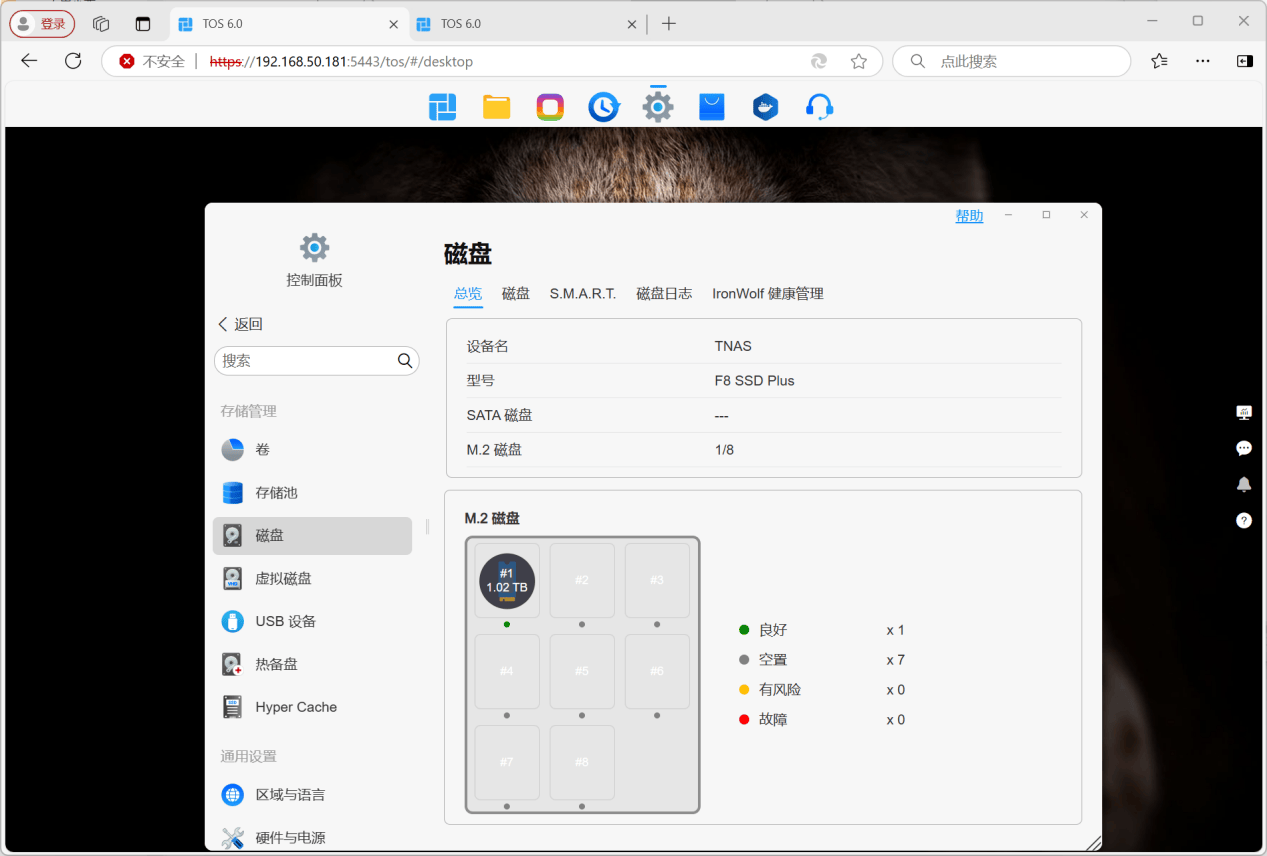Open the 磁盘日志 tab

pos(664,294)
